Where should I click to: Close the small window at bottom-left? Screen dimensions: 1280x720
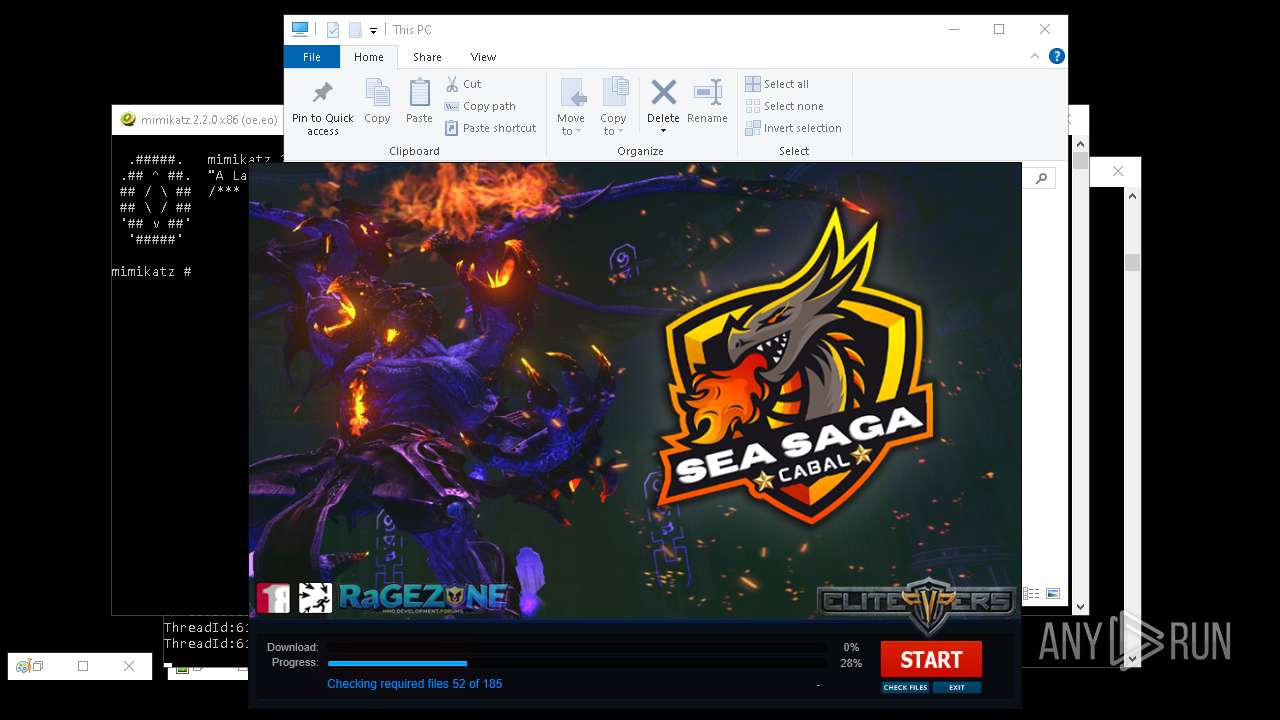[x=129, y=666]
